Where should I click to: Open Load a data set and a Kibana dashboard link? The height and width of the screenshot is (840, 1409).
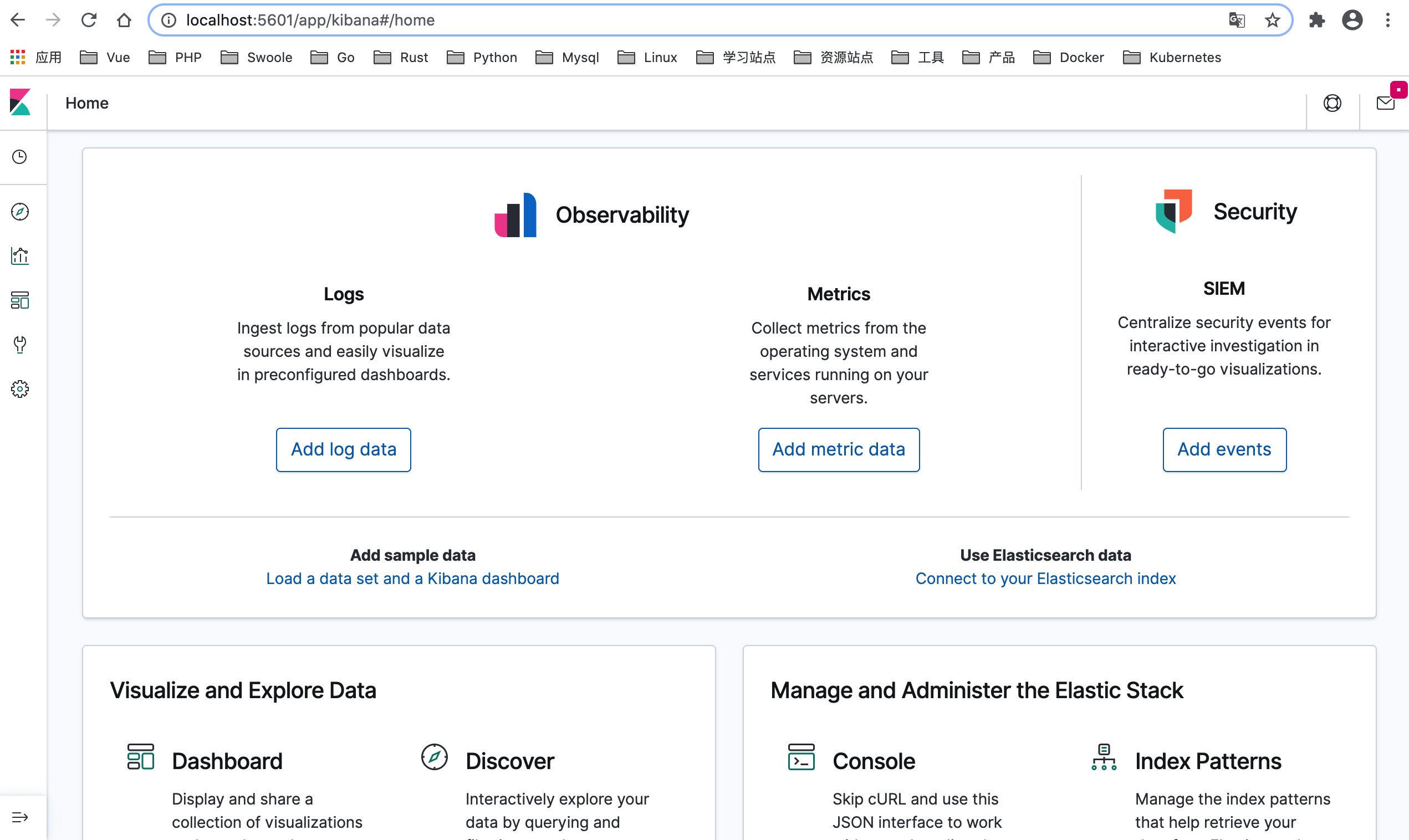pyautogui.click(x=413, y=578)
